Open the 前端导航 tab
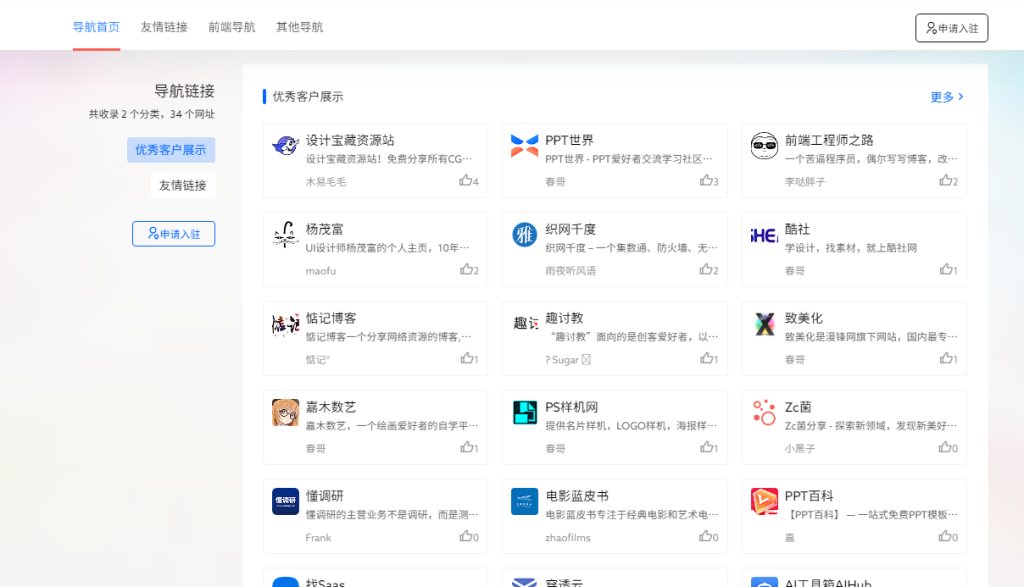 [232, 27]
